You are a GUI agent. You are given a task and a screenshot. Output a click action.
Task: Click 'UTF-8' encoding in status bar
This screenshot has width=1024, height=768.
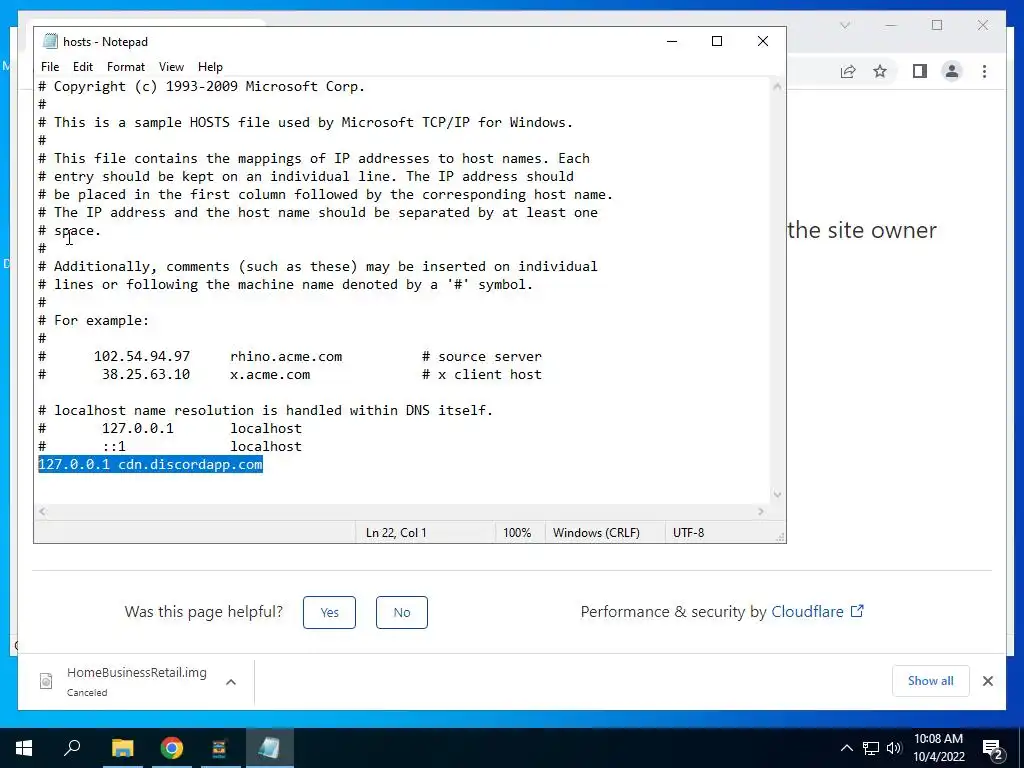tap(688, 533)
